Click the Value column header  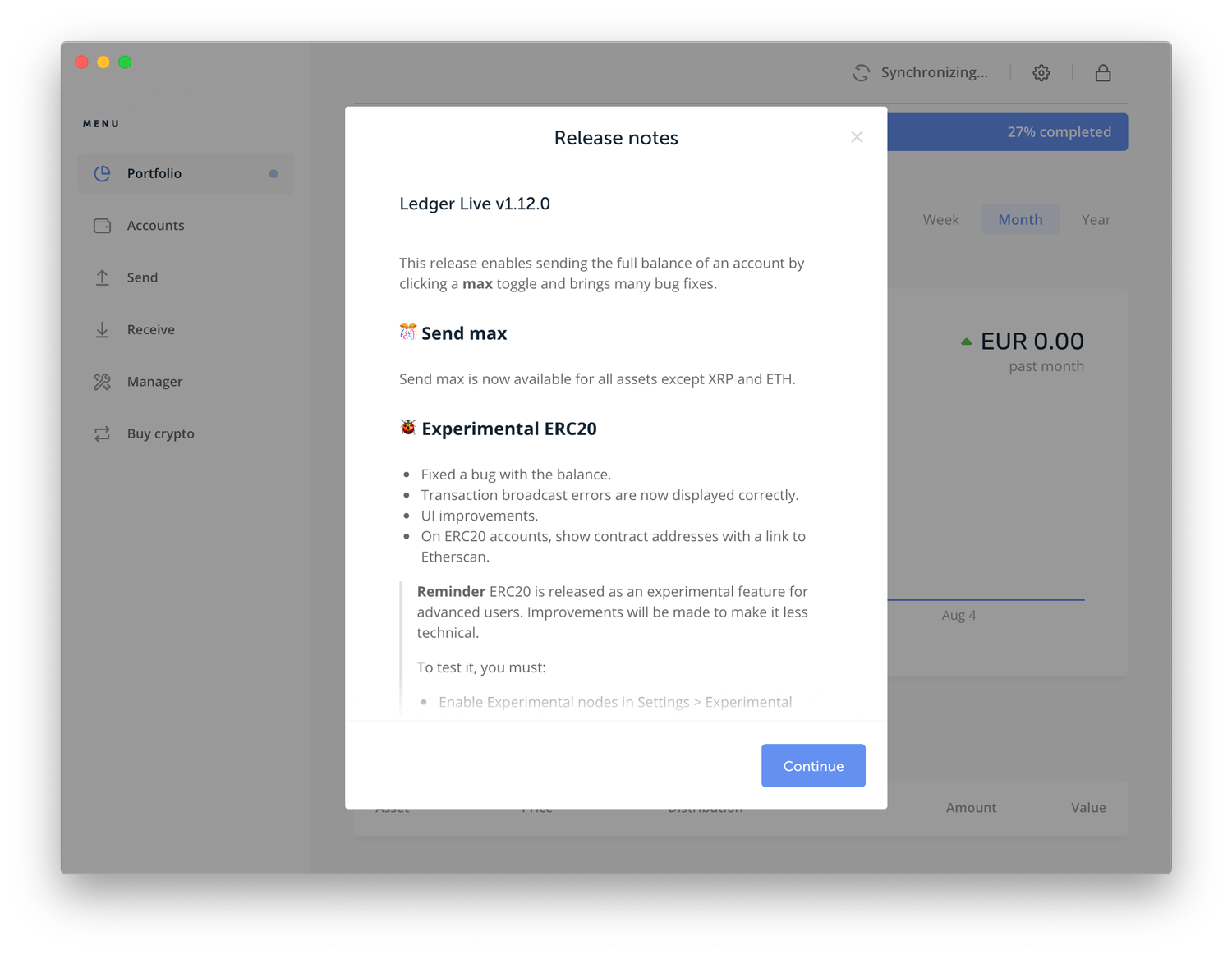(x=1088, y=807)
